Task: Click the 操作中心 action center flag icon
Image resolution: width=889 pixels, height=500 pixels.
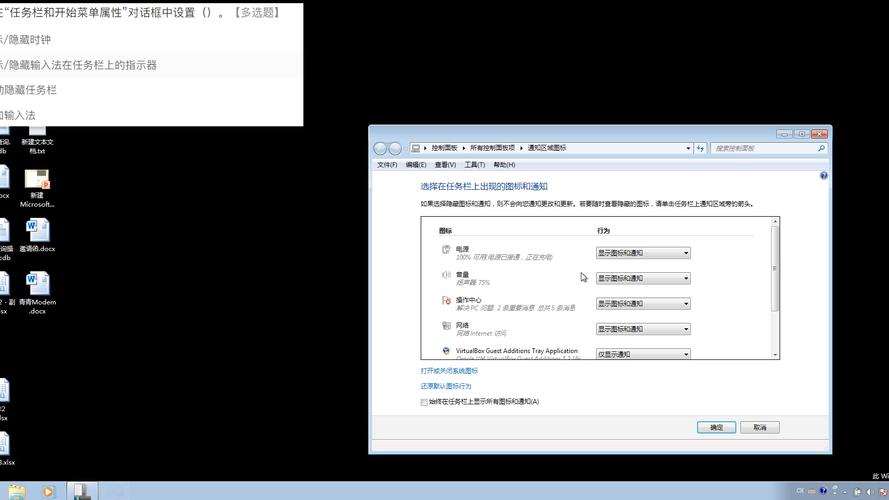Action: click(446, 300)
